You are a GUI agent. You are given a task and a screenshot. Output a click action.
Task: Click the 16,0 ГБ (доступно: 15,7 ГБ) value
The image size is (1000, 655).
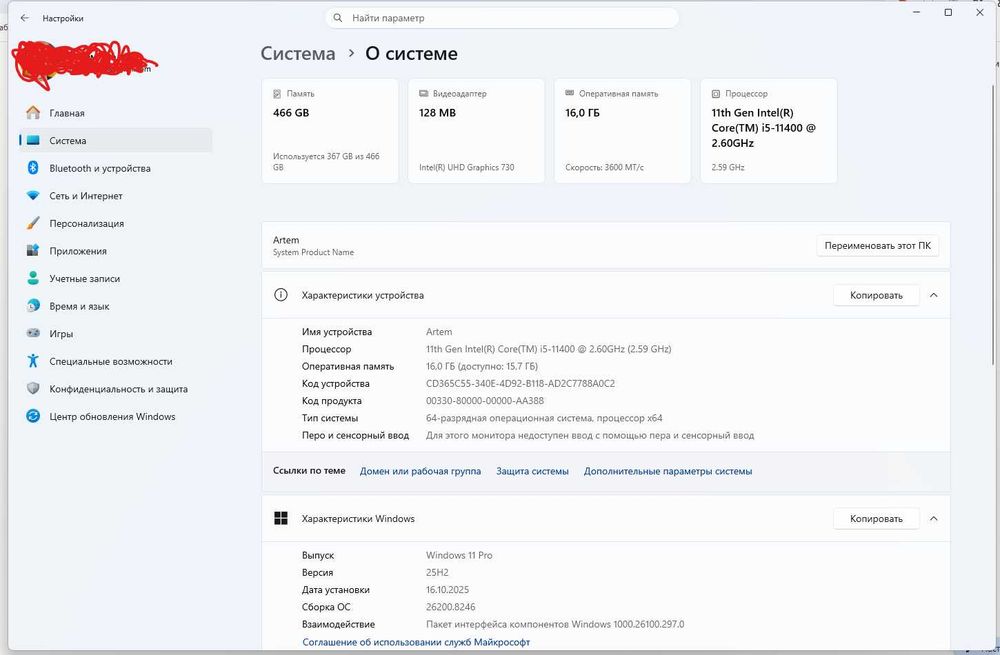[482, 366]
